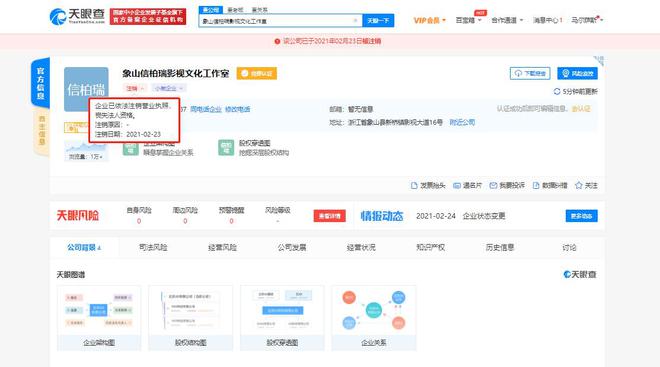This screenshot has height=367, width=660.
Task: Clear search text with the x icon
Action: click(x=356, y=21)
